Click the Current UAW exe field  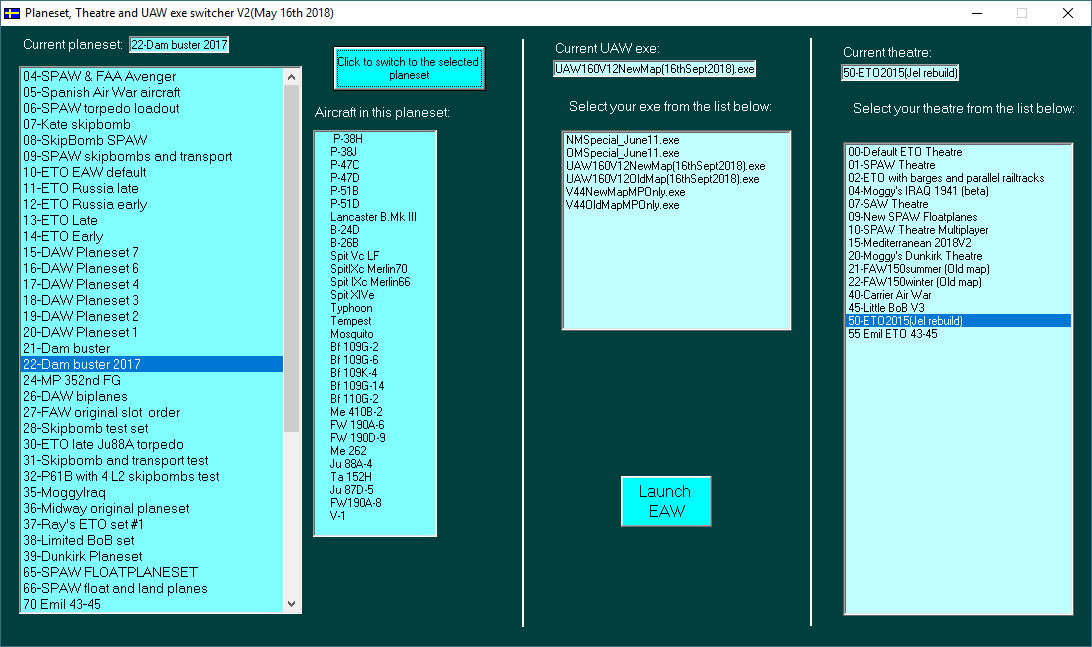654,69
